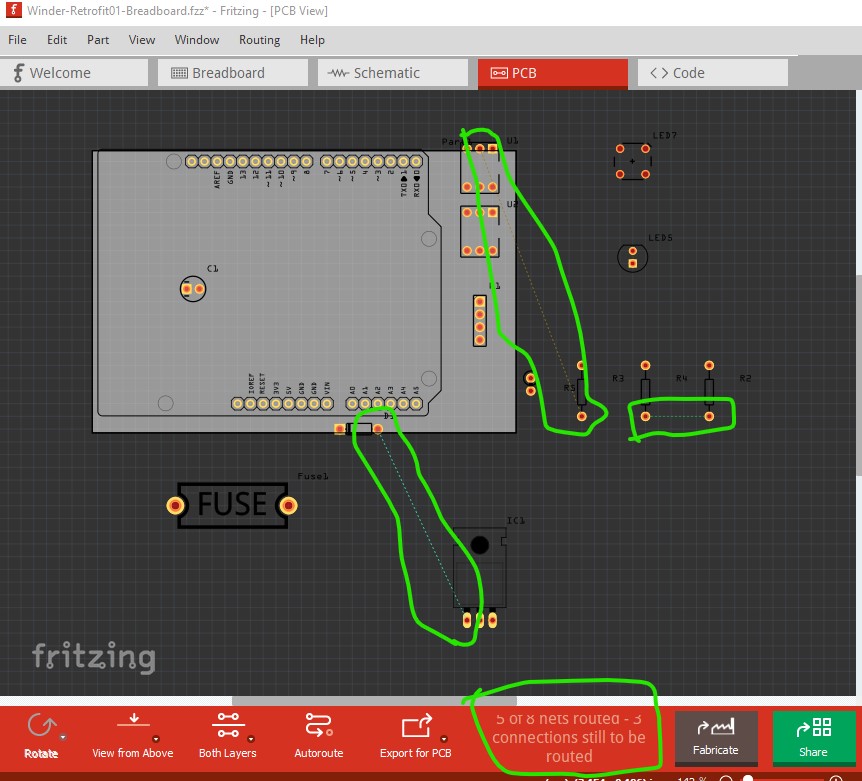Click the Rotate tool icon

(x=40, y=725)
